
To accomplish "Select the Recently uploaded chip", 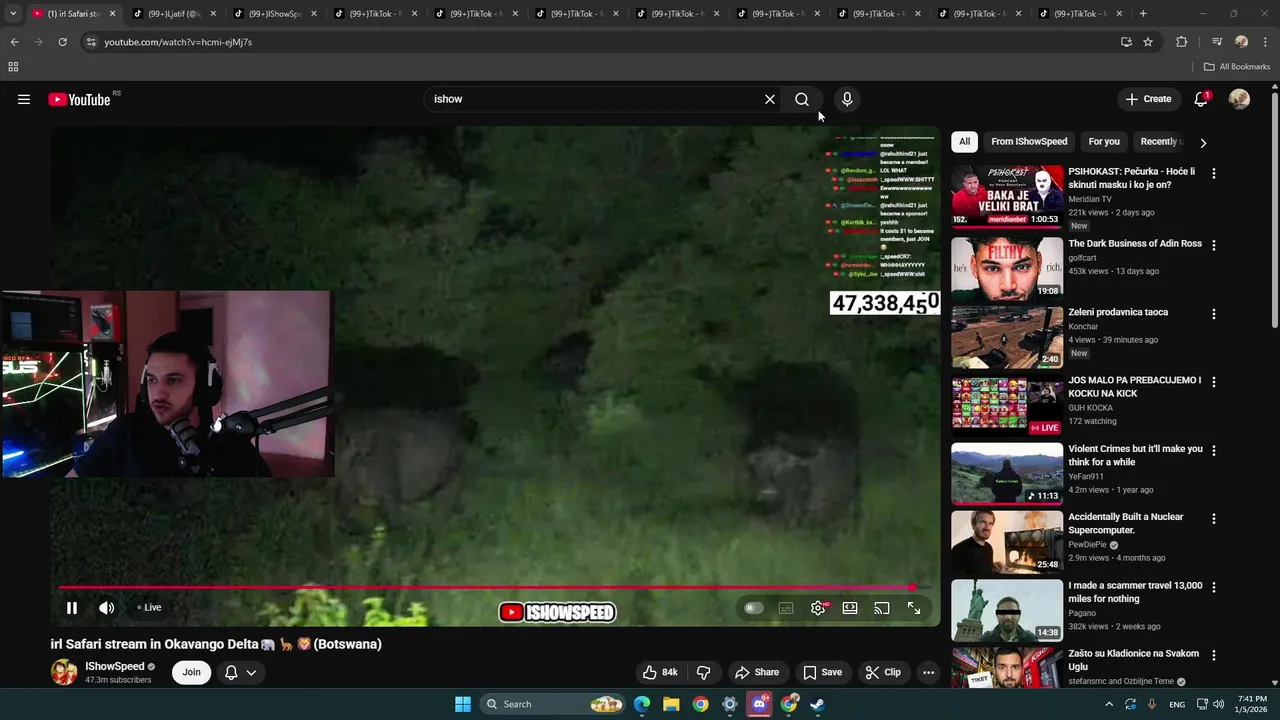I will pyautogui.click(x=1160, y=141).
